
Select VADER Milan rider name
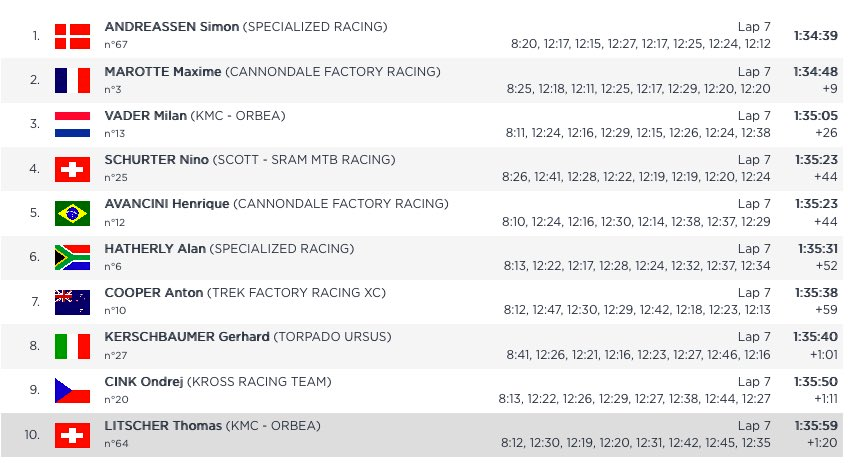[x=145, y=116]
